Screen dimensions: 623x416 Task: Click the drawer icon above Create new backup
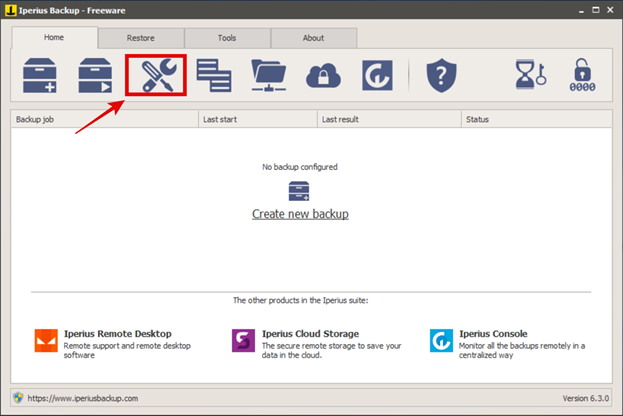point(299,192)
